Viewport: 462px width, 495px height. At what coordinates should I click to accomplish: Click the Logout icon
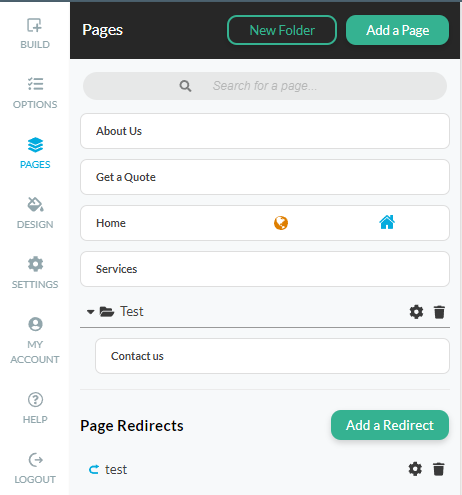(x=35, y=460)
